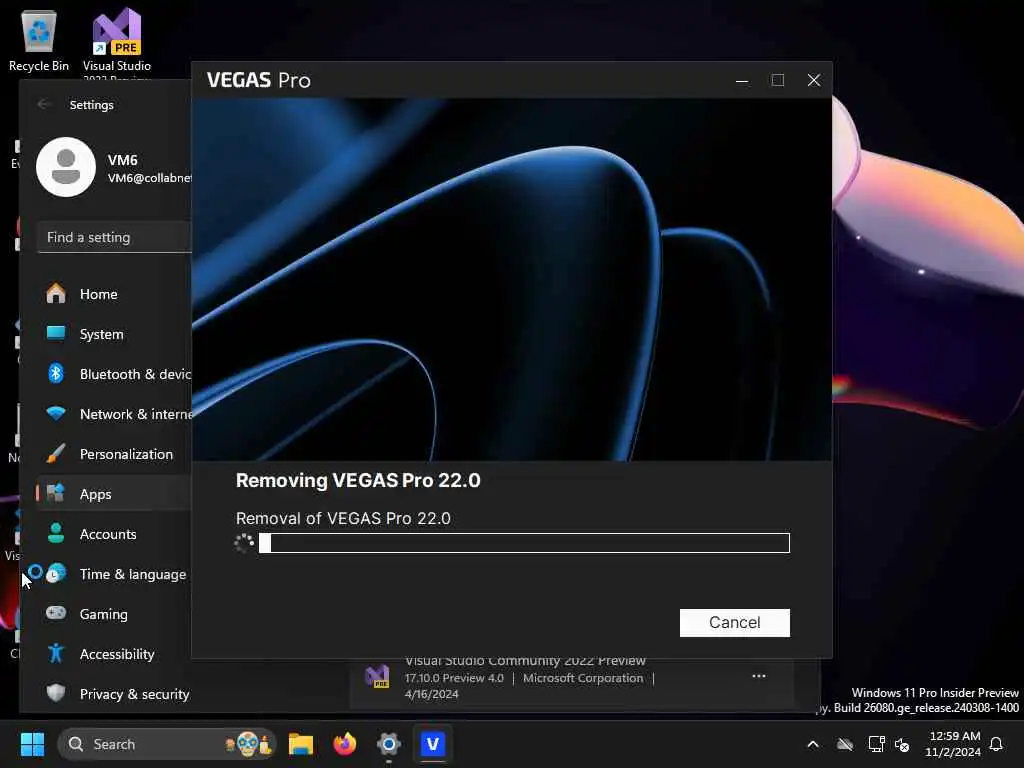This screenshot has width=1024, height=768.
Task: Click the Accessibility figure icon
Action: 56,653
